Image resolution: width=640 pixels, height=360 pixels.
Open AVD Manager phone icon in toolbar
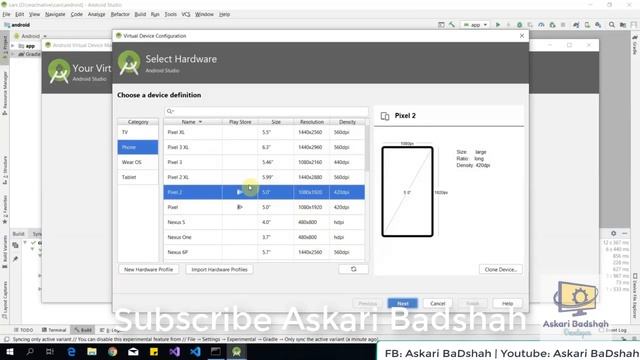[587, 25]
